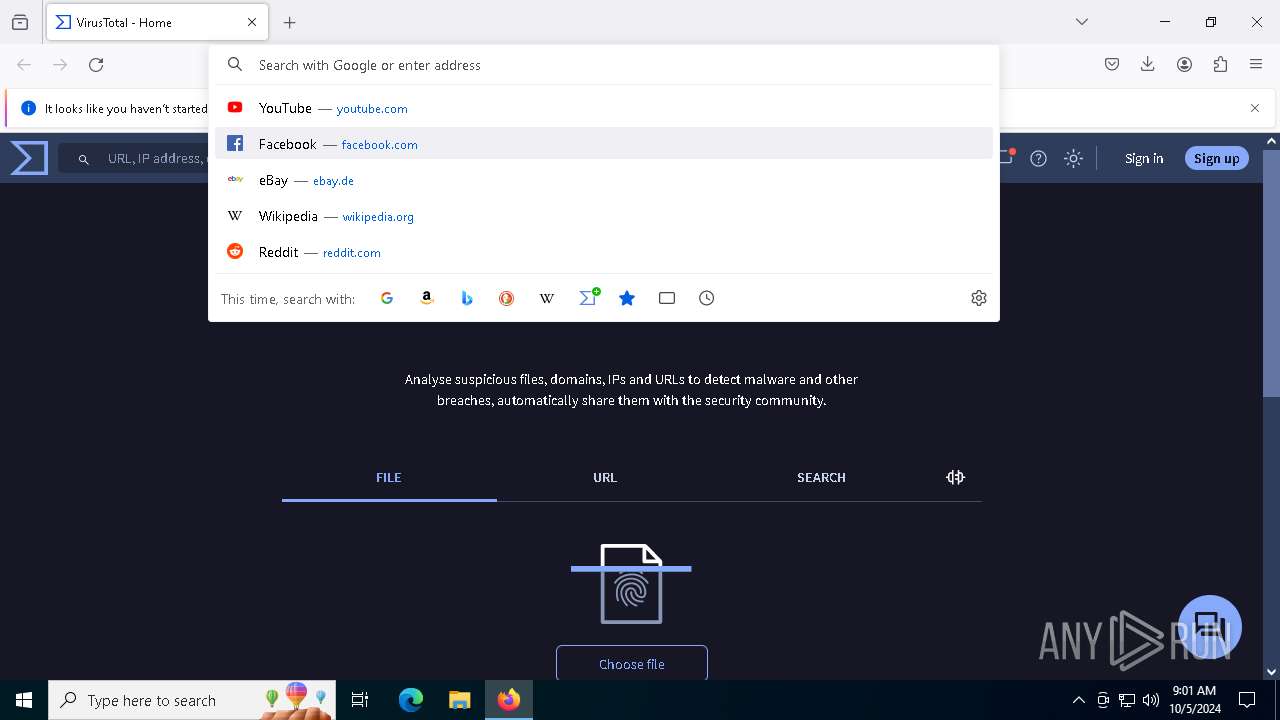Reload the current page
The width and height of the screenshot is (1280, 720).
tap(96, 65)
